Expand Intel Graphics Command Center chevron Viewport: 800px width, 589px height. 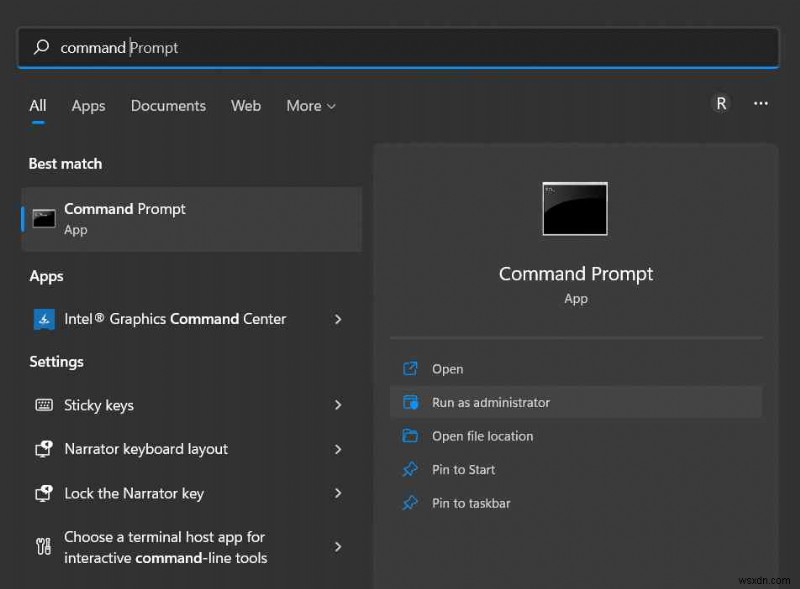click(338, 319)
